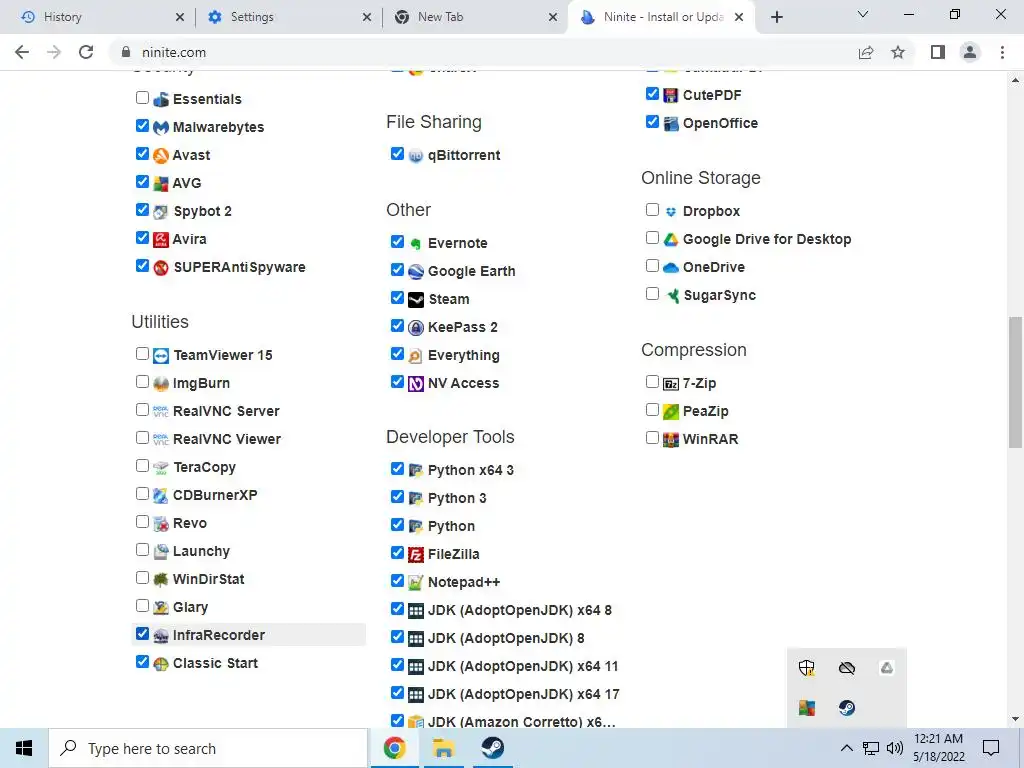Uncheck the Python x64 3 checkbox
This screenshot has height=768, width=1024.
(397, 468)
